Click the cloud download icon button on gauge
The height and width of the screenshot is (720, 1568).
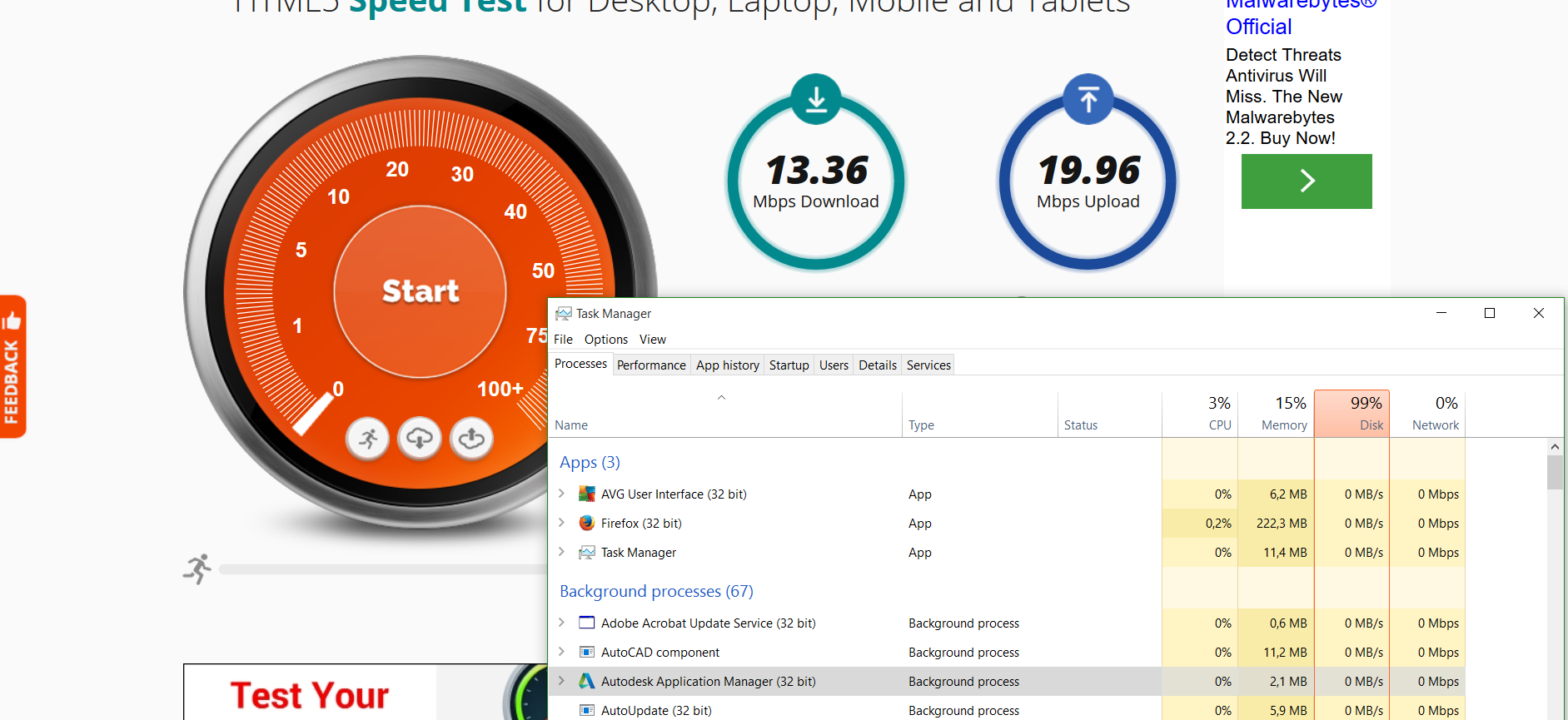420,438
